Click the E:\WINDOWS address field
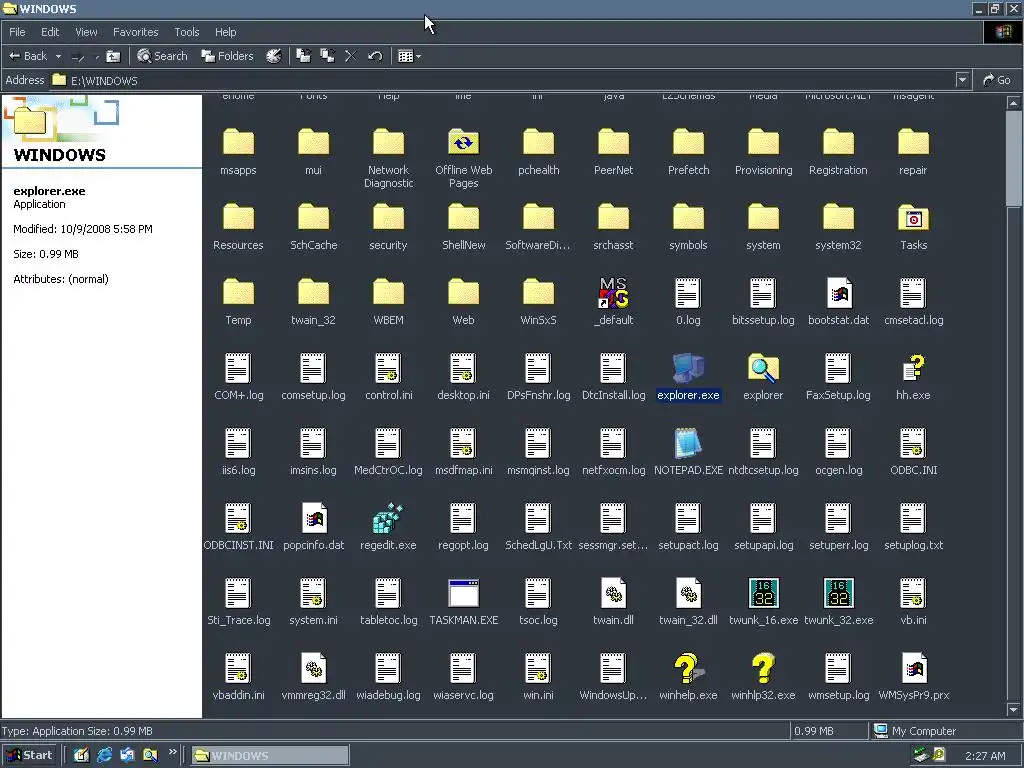The width and height of the screenshot is (1024, 768). 503,80
